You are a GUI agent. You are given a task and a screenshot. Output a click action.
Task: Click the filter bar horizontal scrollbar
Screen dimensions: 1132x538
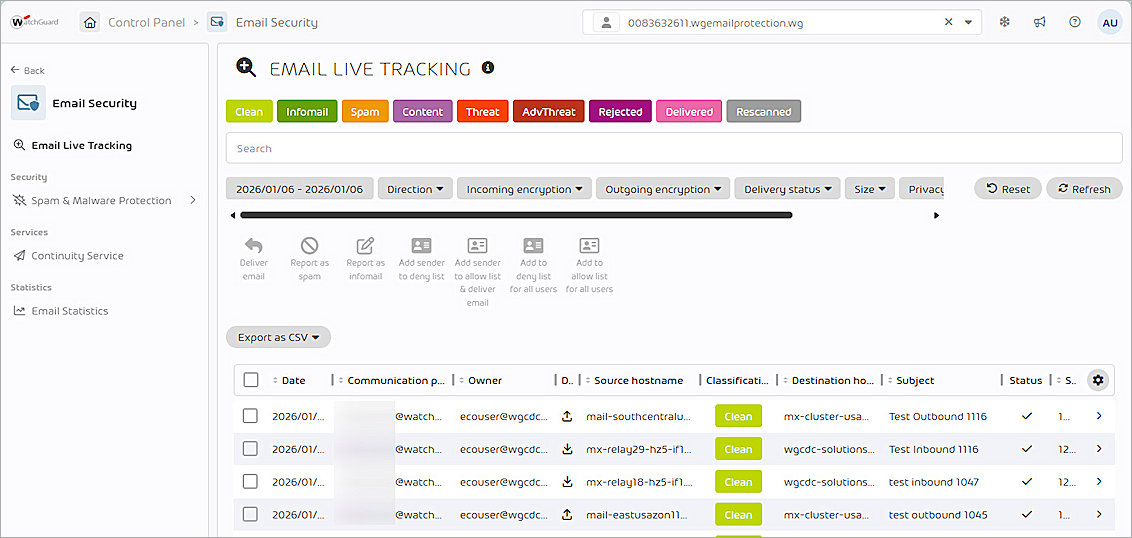tap(516, 214)
